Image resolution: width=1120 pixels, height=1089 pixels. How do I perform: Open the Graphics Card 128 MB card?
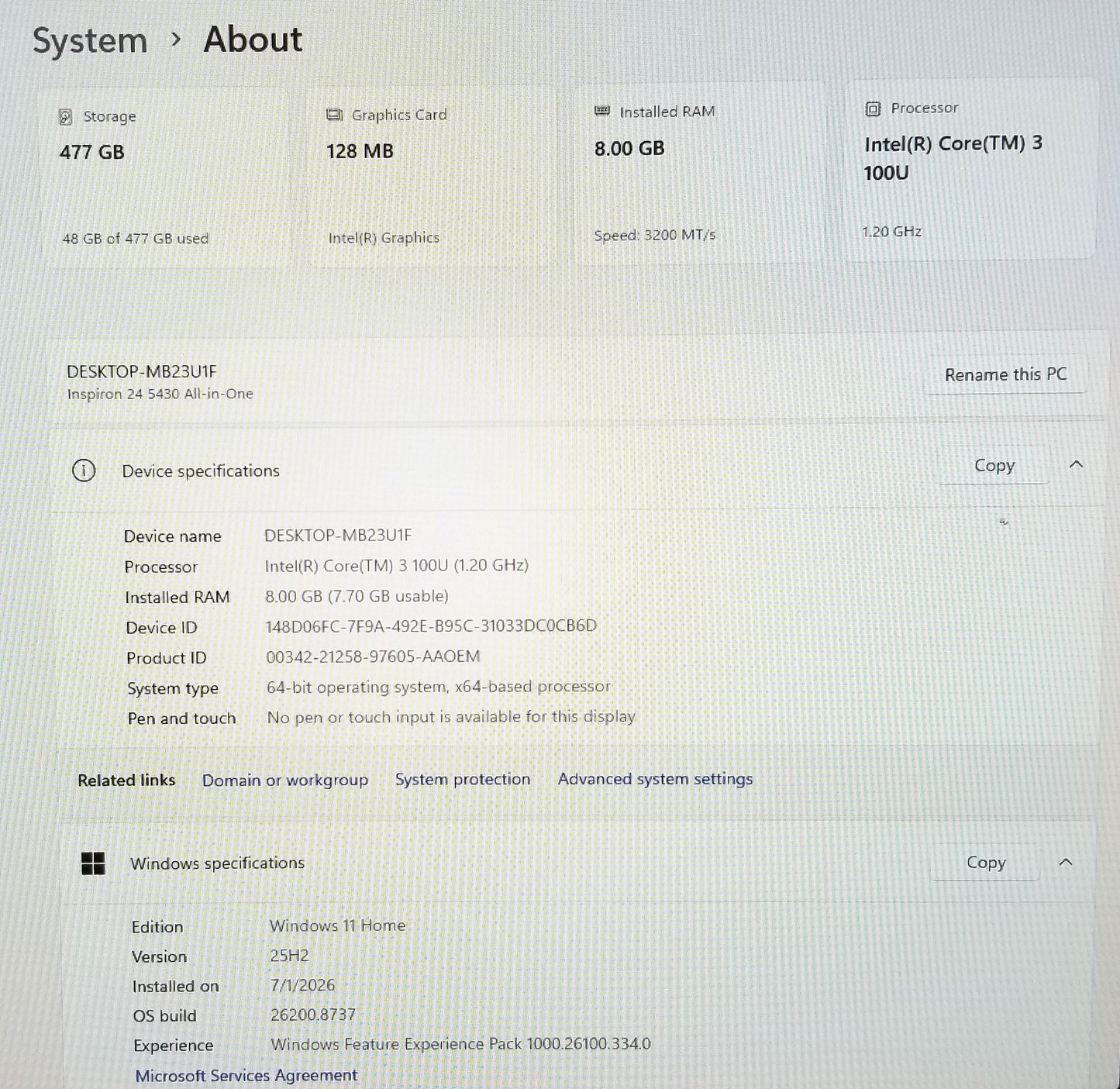432,177
